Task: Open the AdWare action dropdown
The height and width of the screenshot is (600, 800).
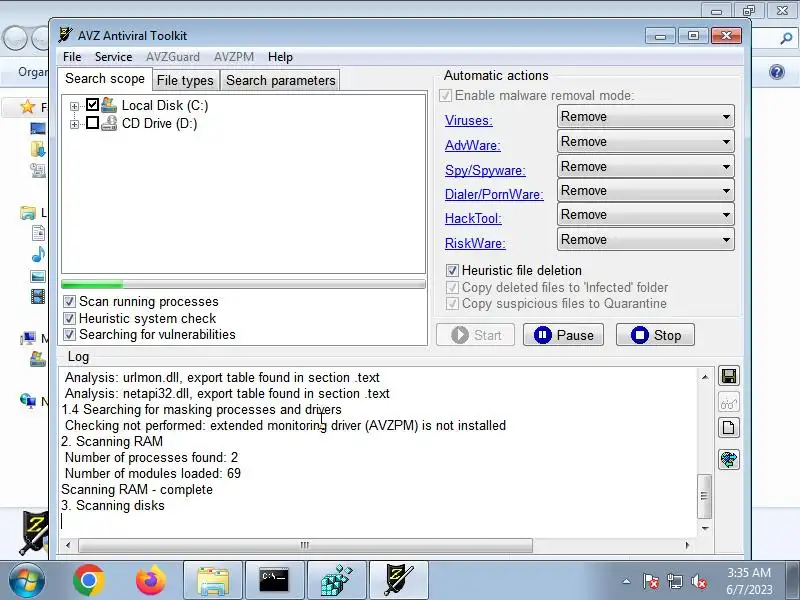Action: point(645,141)
